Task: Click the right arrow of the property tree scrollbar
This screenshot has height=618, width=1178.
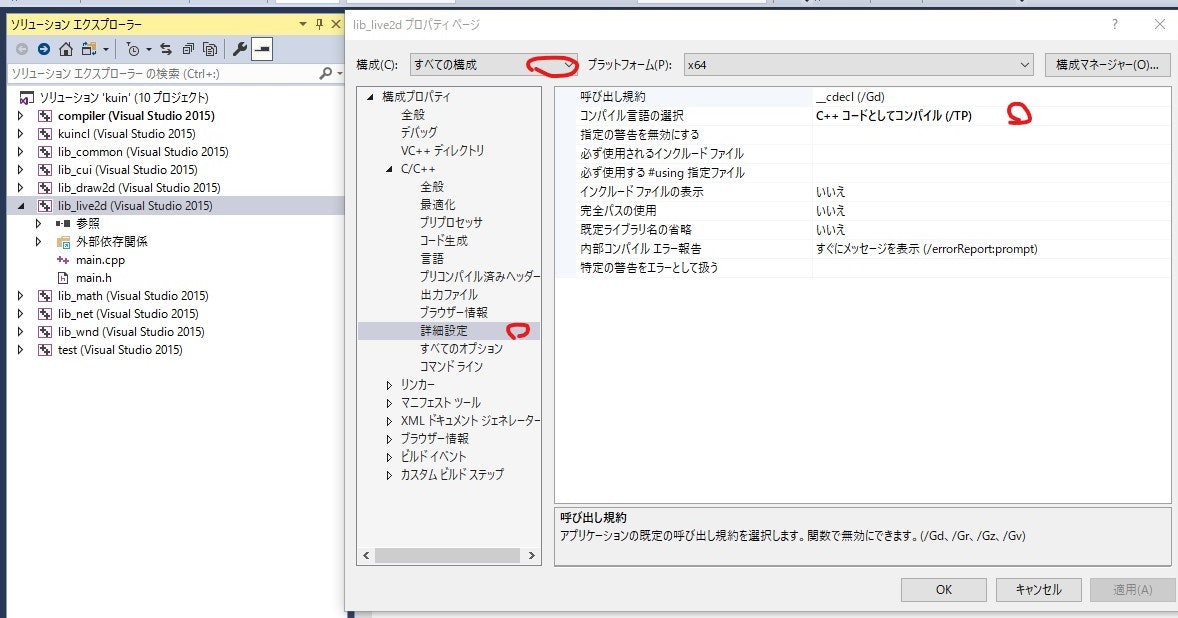Action: tap(531, 556)
